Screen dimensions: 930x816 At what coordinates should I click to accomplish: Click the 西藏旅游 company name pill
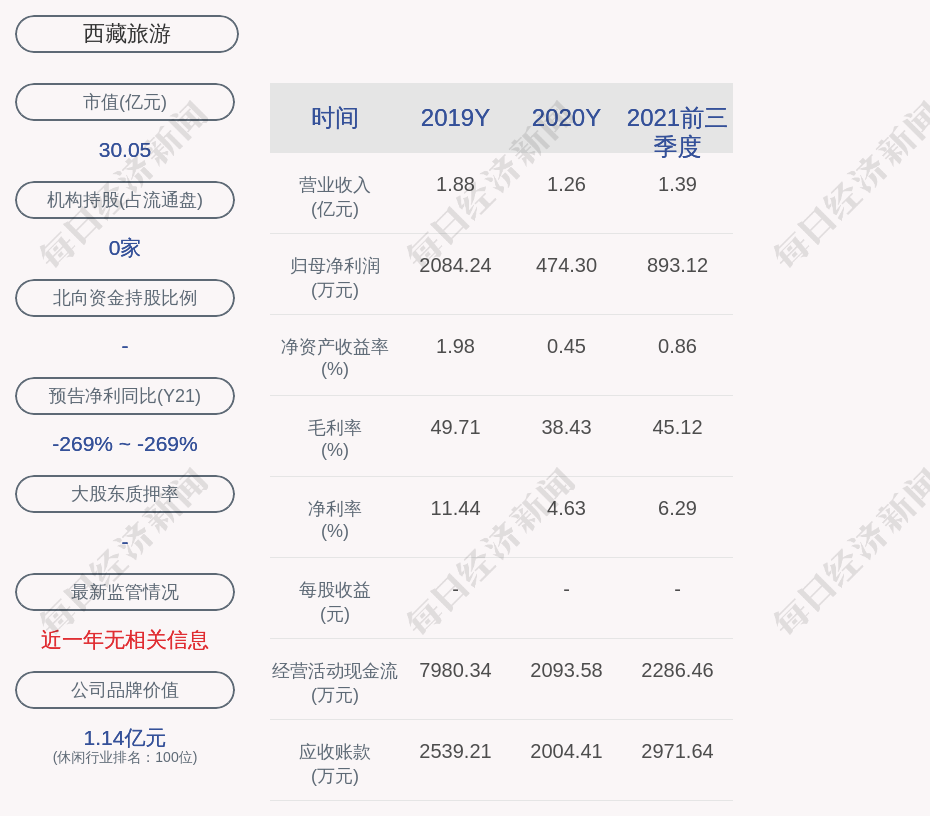(127, 34)
